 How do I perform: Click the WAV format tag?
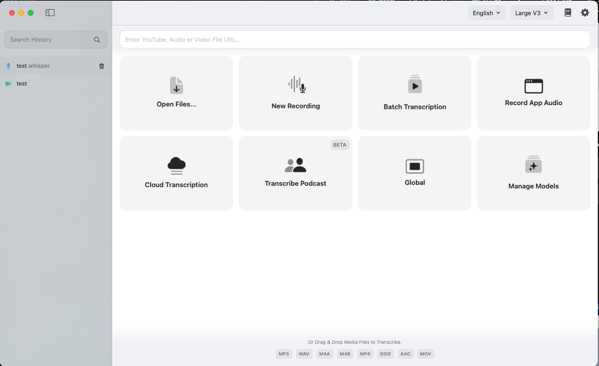click(304, 354)
